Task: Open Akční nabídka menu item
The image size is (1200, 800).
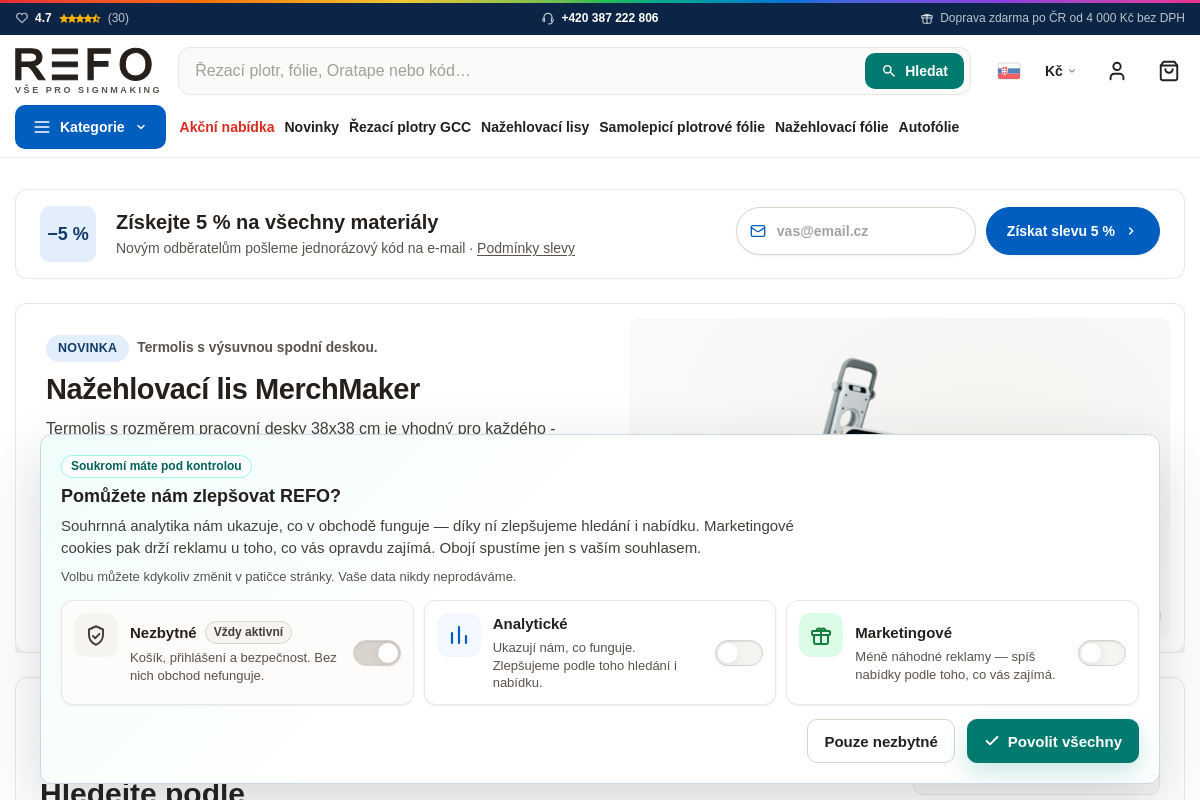Action: coord(227,127)
